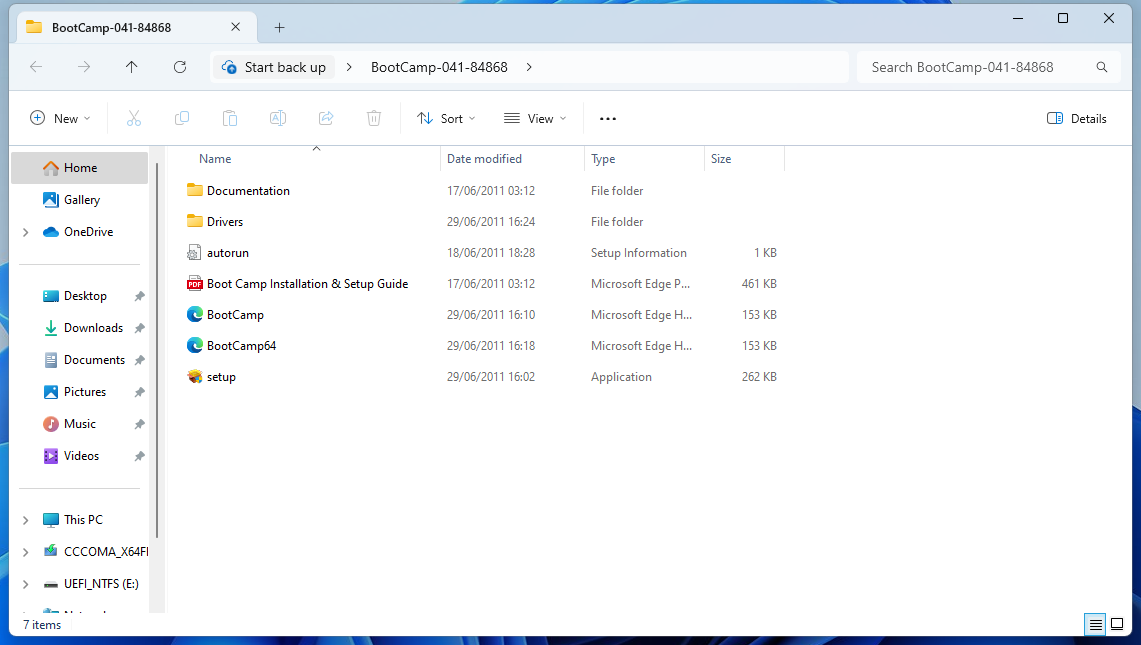The height and width of the screenshot is (645, 1141).
Task: Open a new tab with plus button
Action: click(x=279, y=28)
